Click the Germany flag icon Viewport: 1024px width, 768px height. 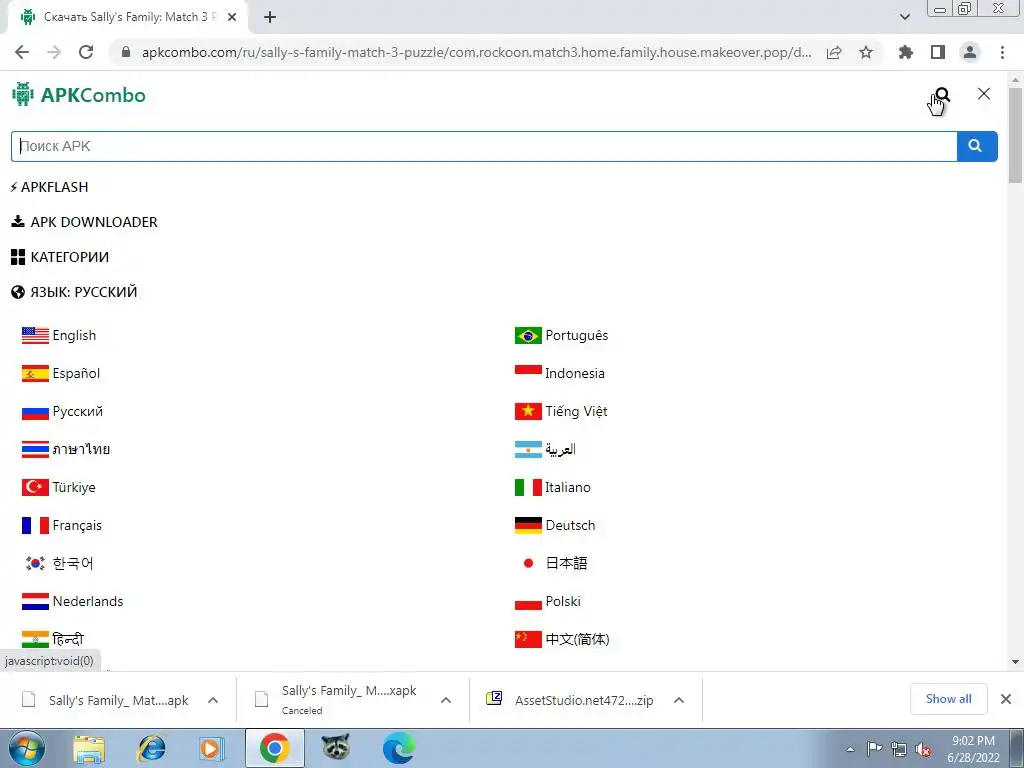coord(528,525)
